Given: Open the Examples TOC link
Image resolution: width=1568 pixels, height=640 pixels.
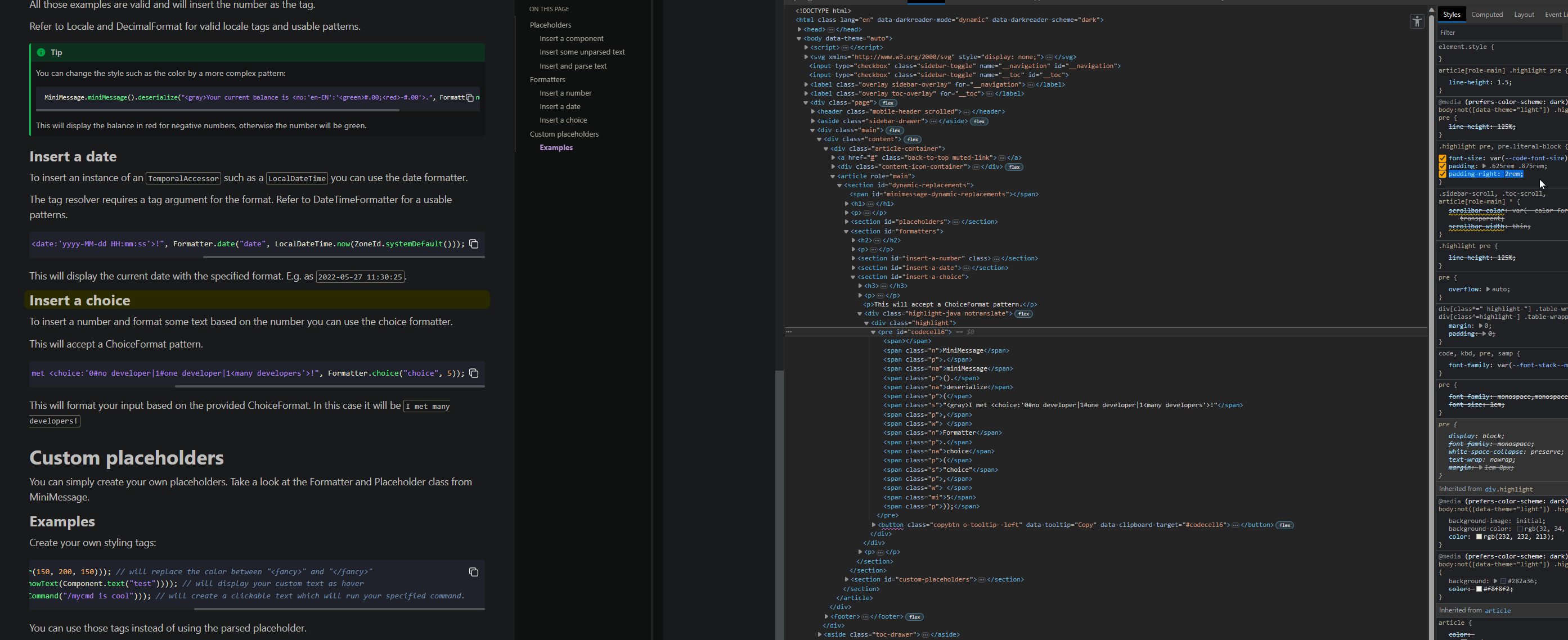Looking at the screenshot, I should coord(556,148).
